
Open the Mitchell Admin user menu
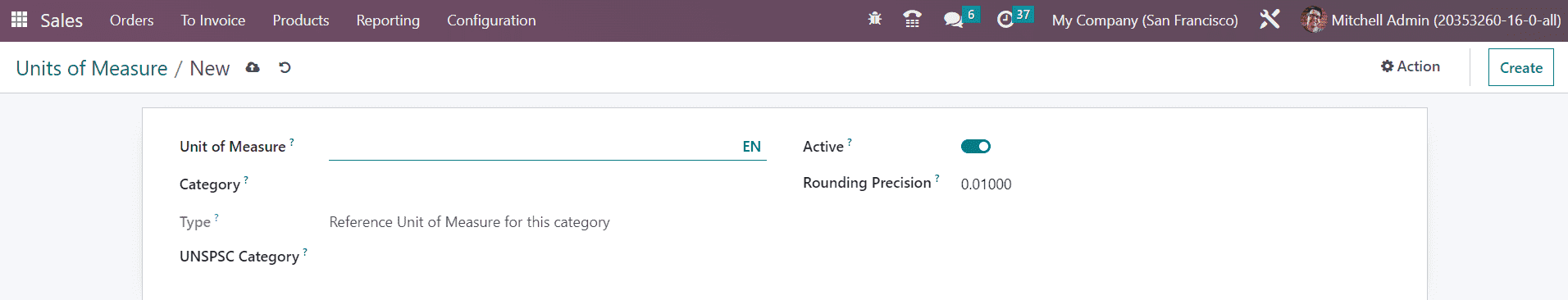(1431, 20)
